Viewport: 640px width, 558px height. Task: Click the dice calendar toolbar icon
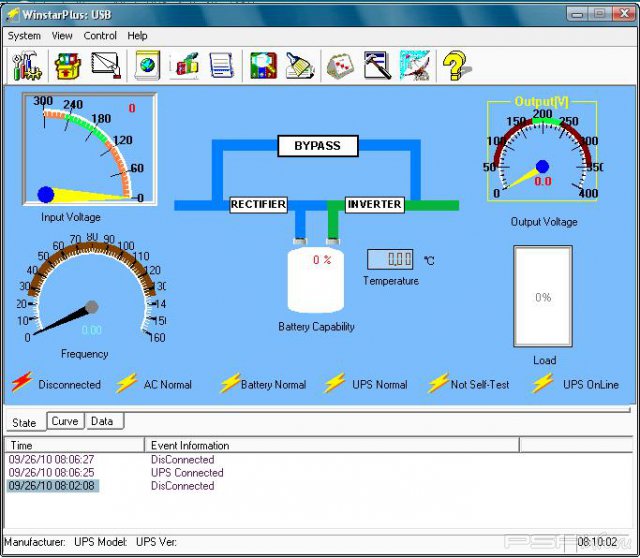click(x=341, y=66)
